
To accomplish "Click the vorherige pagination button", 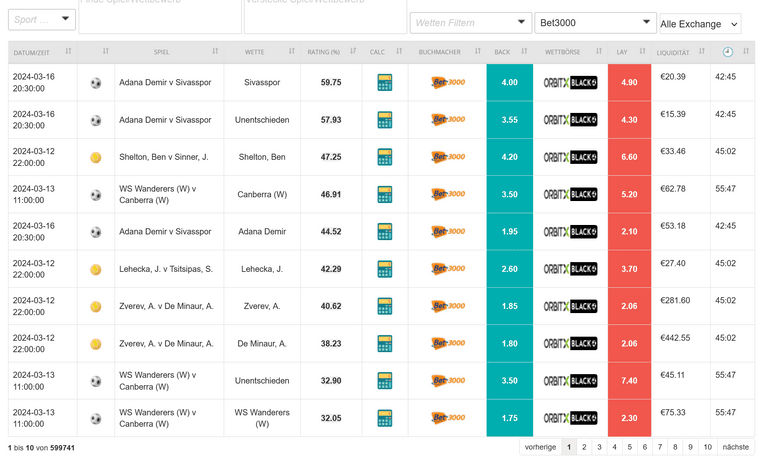I will pos(540,447).
